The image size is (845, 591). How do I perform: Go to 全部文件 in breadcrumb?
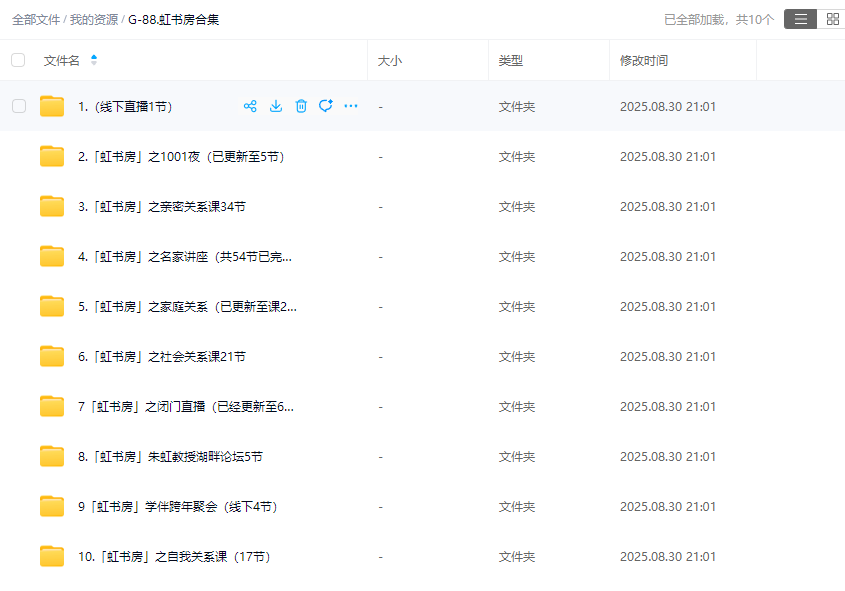point(36,19)
